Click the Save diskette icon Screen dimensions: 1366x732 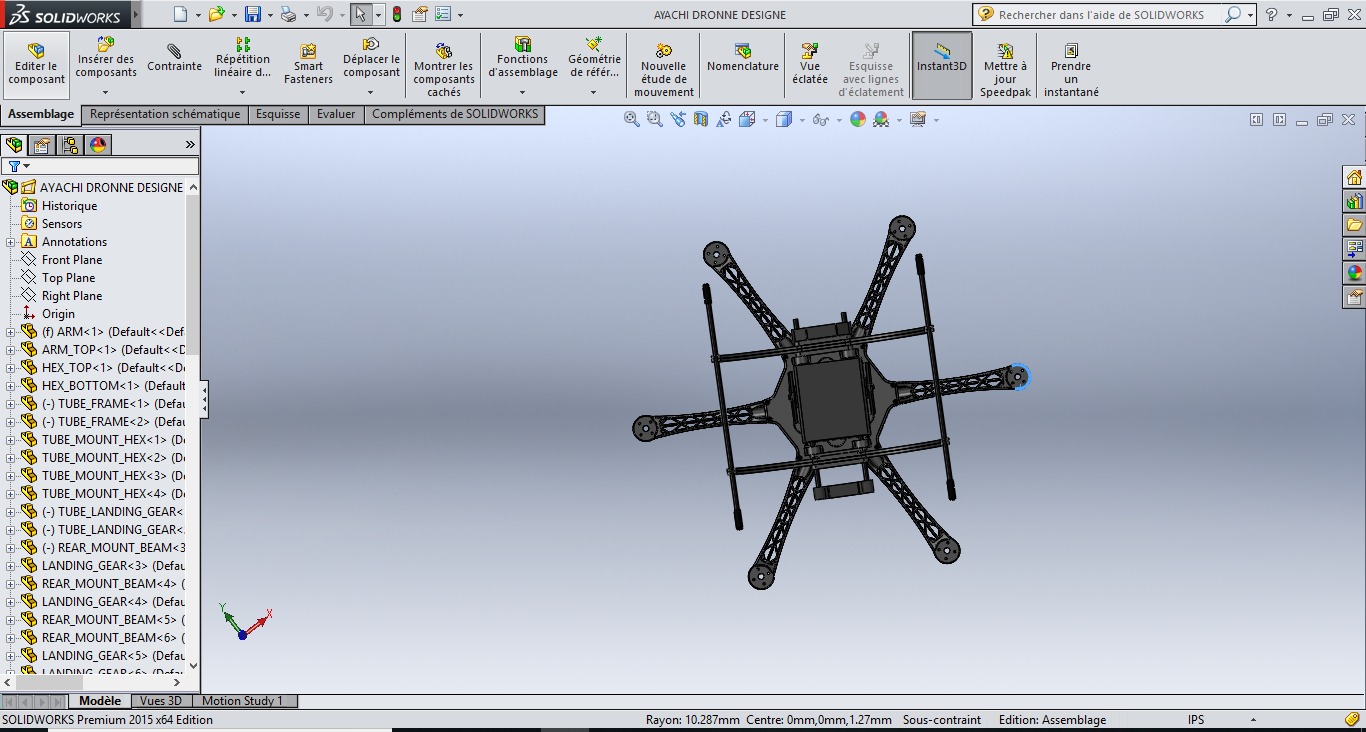pyautogui.click(x=253, y=14)
